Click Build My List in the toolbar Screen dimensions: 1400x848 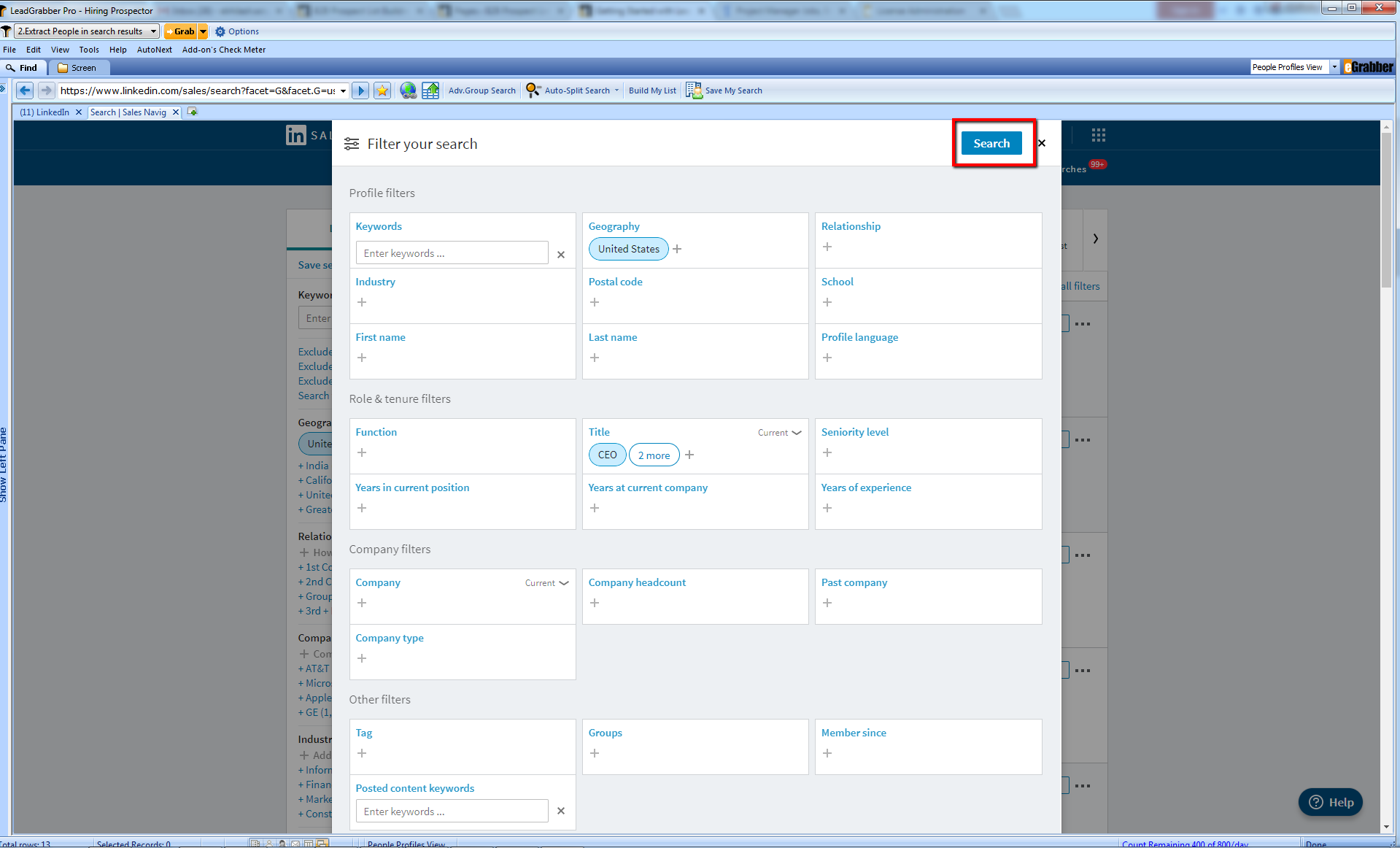652,90
